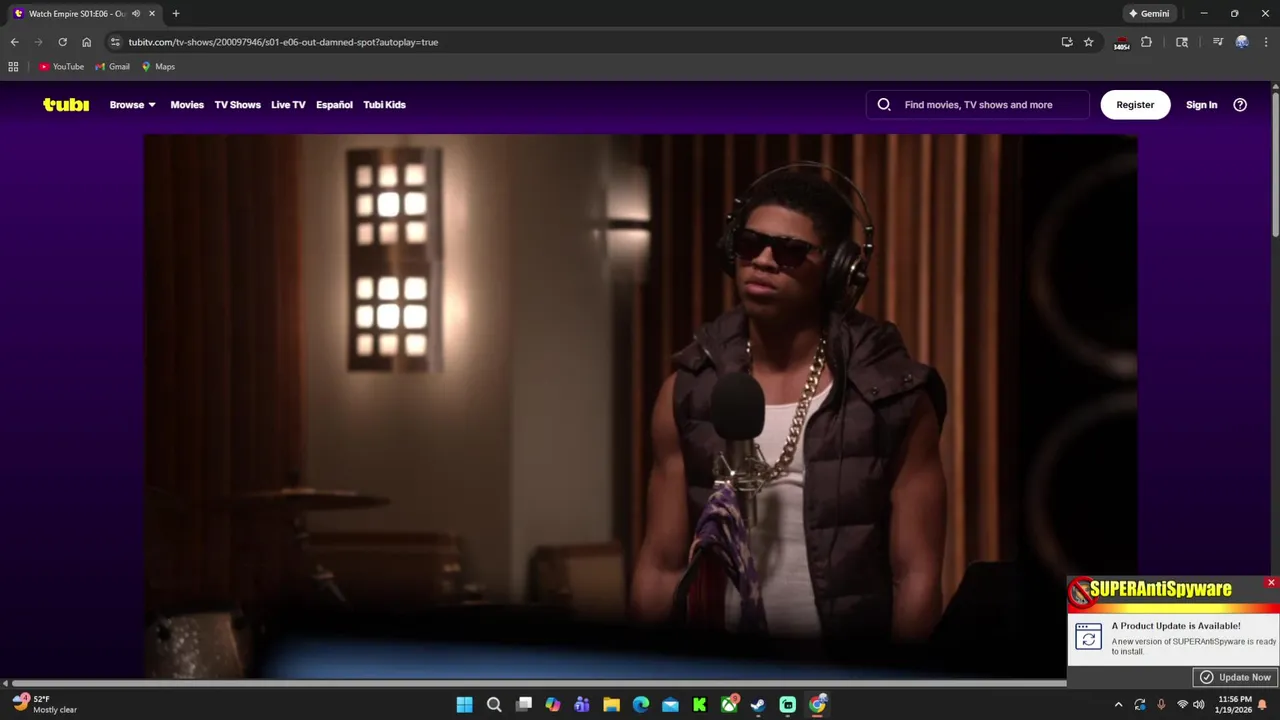Show hidden system tray icons
The height and width of the screenshot is (720, 1280).
pyautogui.click(x=1118, y=705)
